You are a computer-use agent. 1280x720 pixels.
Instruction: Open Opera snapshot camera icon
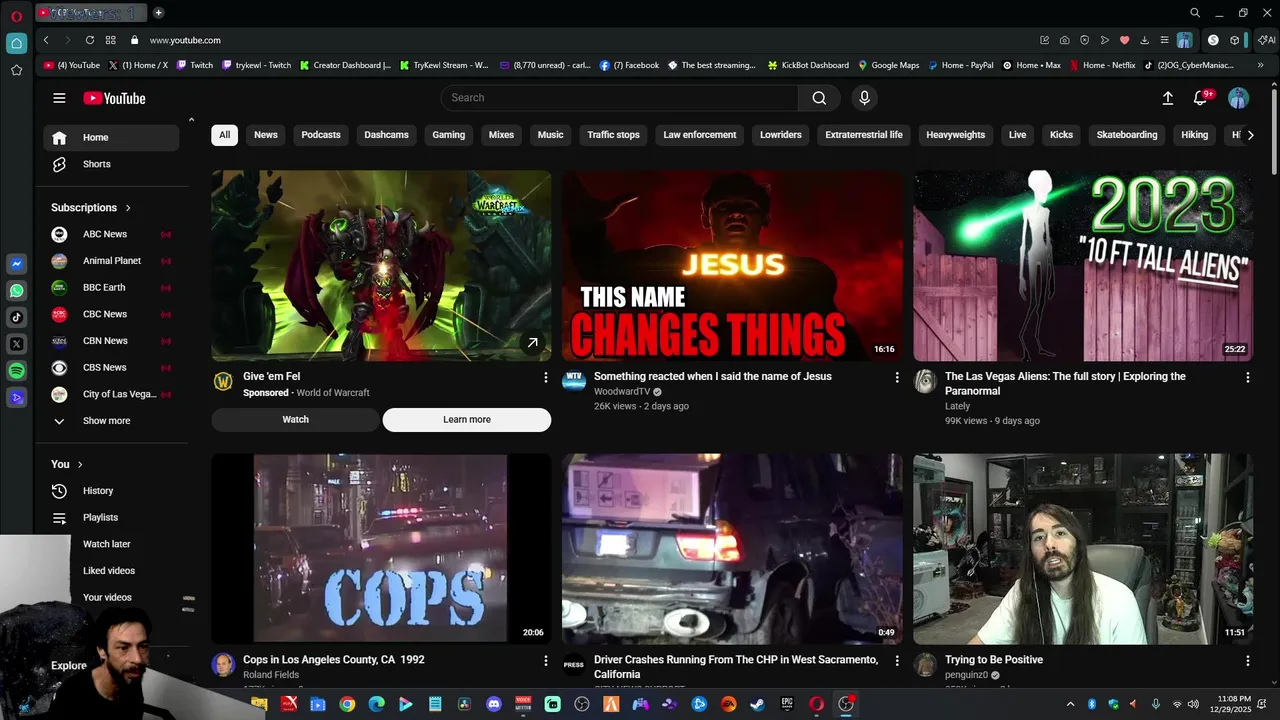pos(1064,40)
